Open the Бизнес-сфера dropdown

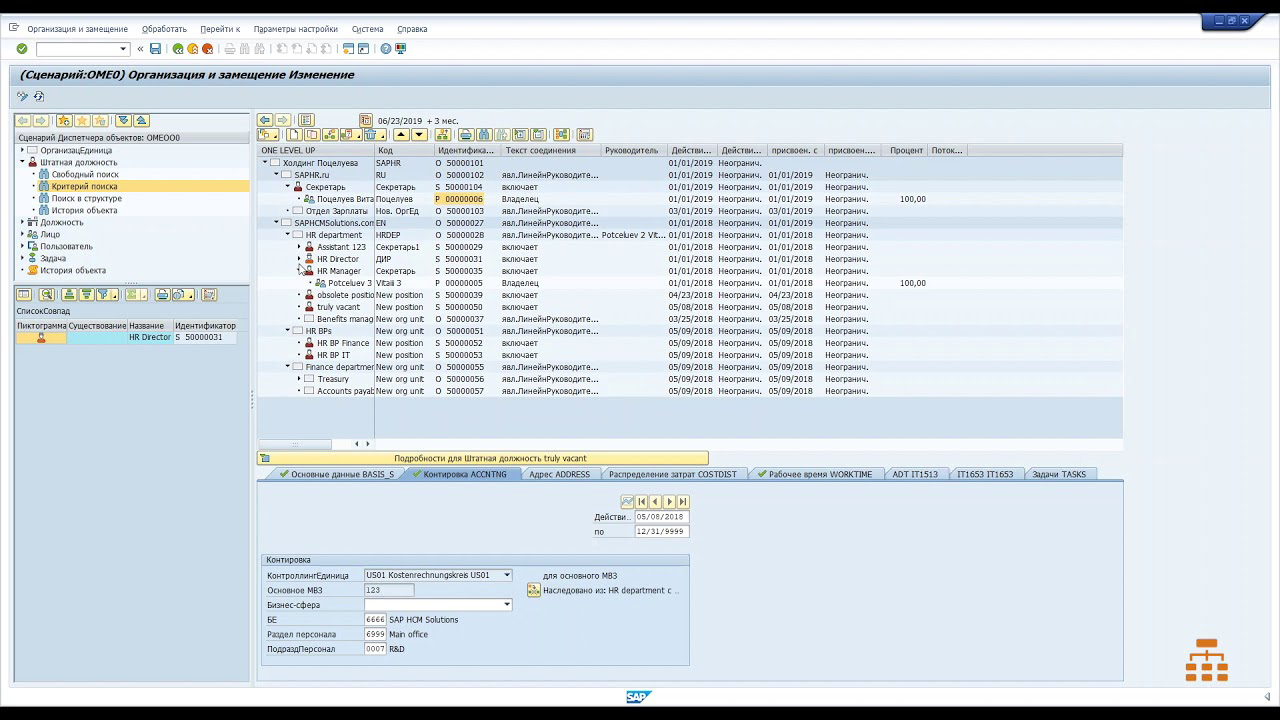[x=507, y=605]
